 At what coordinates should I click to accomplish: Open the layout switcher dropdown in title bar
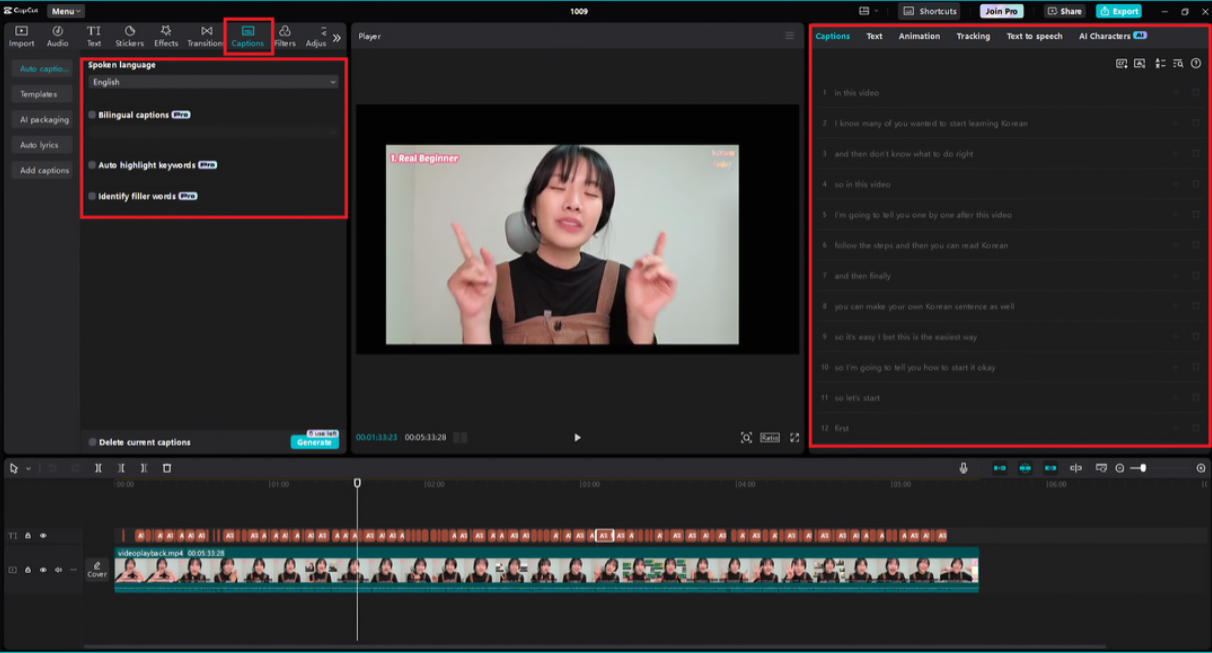[x=868, y=11]
